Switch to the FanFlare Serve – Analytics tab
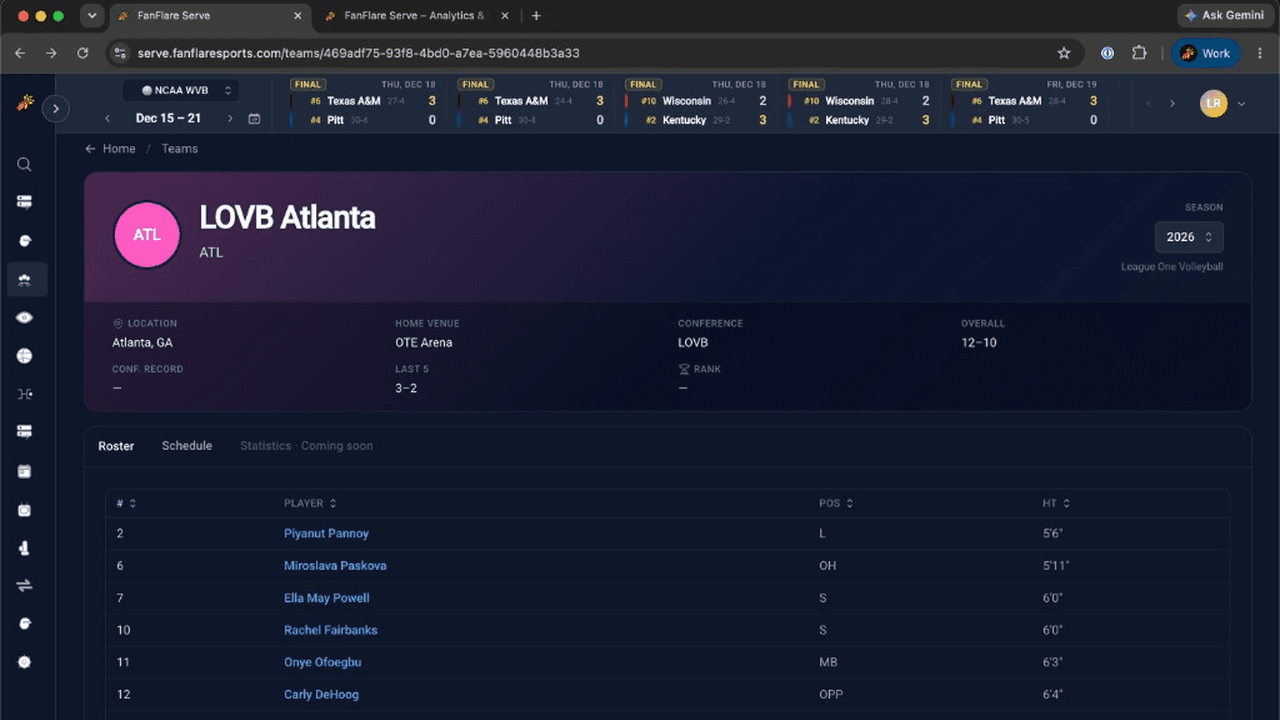 (414, 16)
